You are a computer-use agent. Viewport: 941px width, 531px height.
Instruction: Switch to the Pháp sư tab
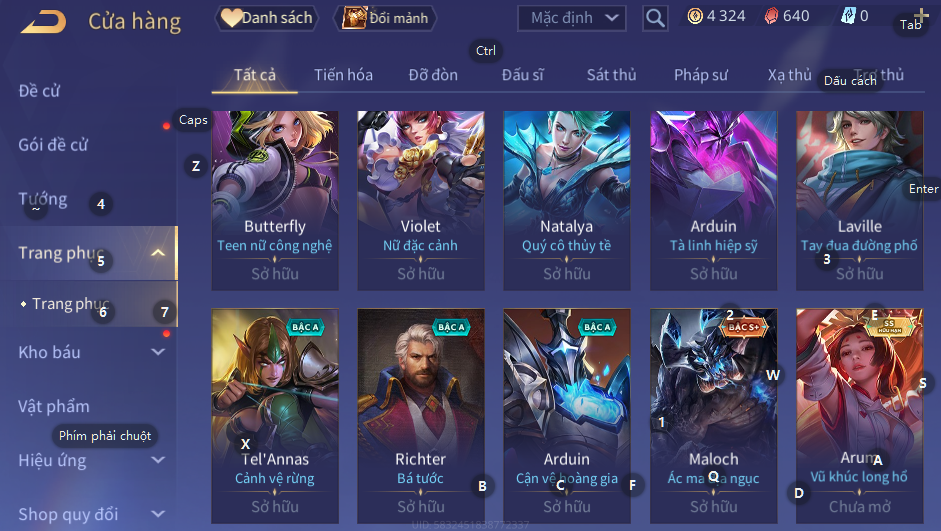click(x=700, y=75)
